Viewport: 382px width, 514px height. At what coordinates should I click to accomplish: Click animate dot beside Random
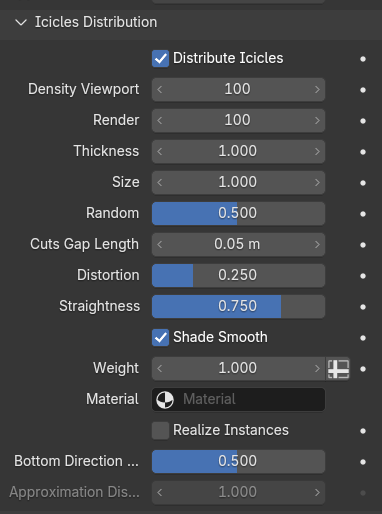pyautogui.click(x=363, y=214)
